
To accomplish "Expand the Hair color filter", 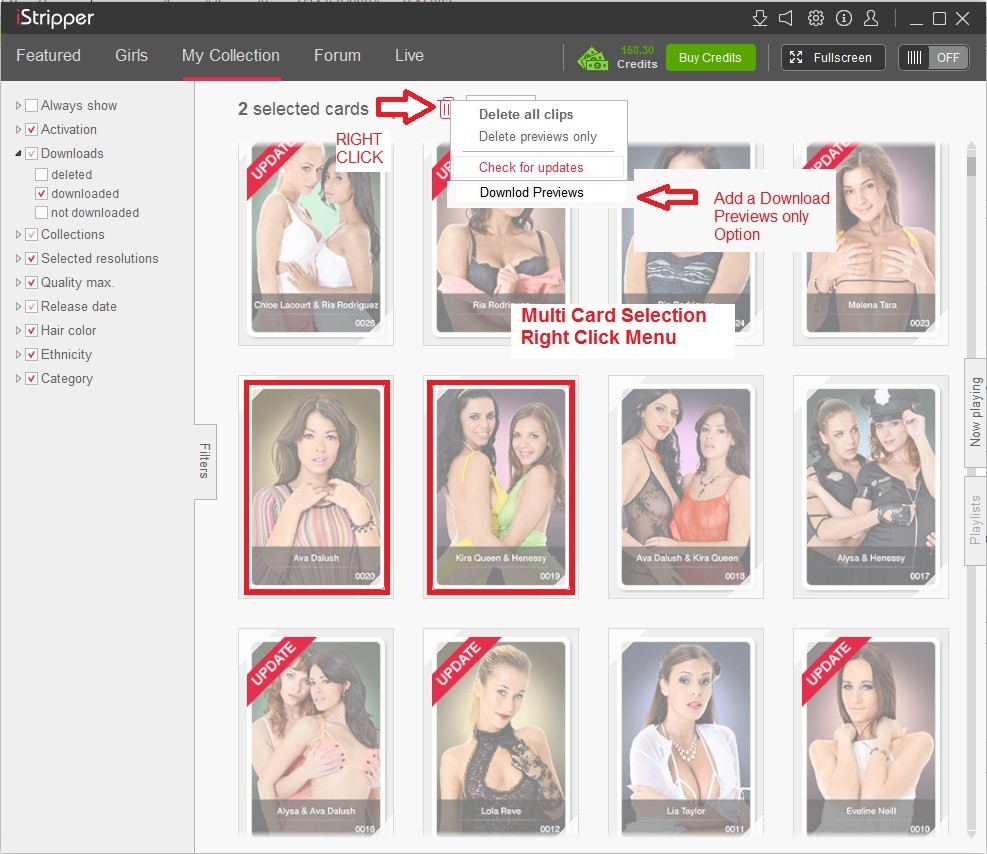I will (x=18, y=330).
